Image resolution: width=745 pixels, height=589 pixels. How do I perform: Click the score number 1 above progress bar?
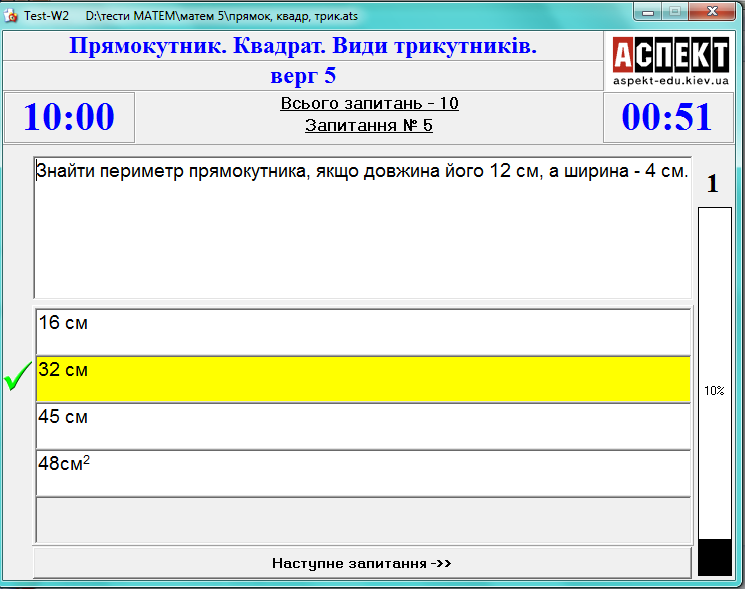(712, 184)
